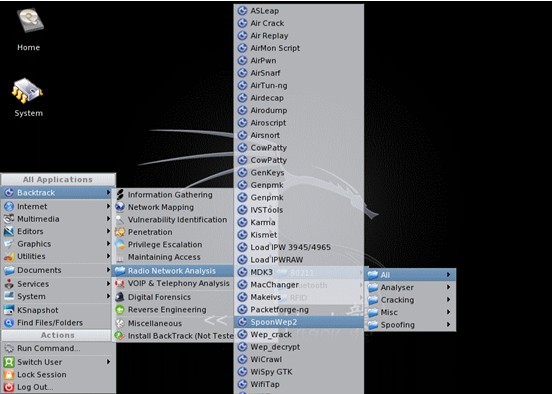
Task: Expand the Spoofing submenu arrow
Action: pyautogui.click(x=448, y=324)
